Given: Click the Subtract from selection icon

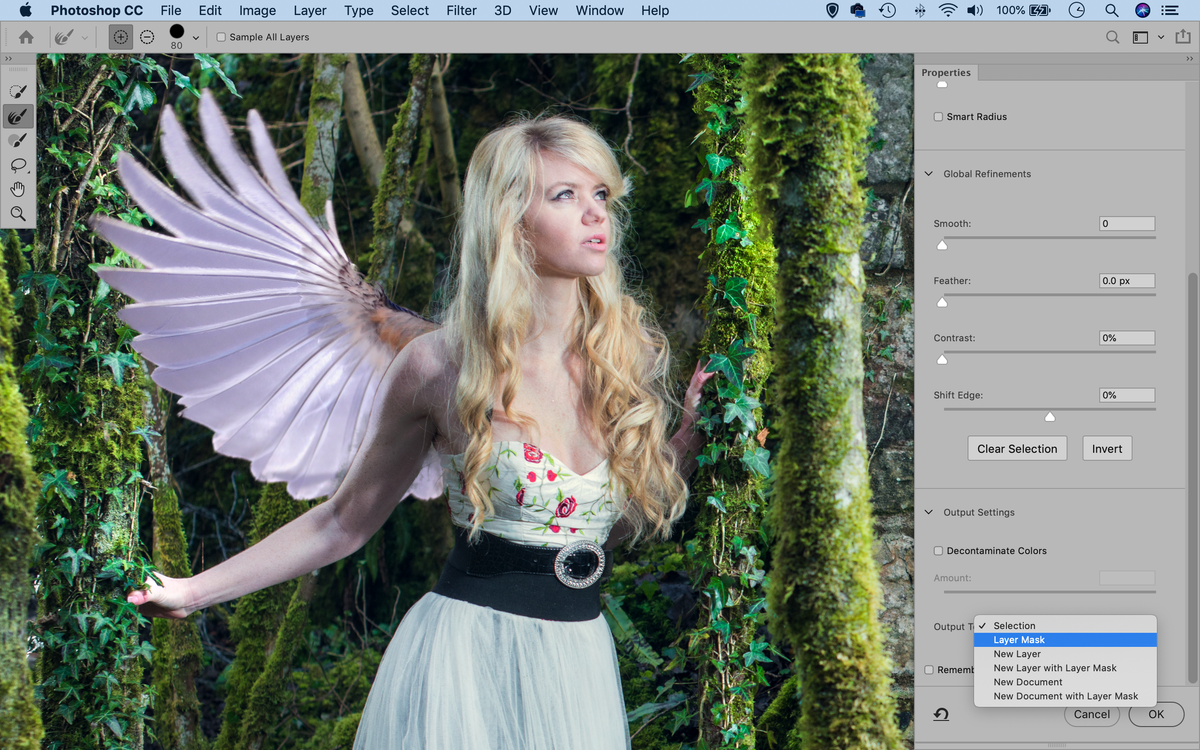Looking at the screenshot, I should point(146,36).
